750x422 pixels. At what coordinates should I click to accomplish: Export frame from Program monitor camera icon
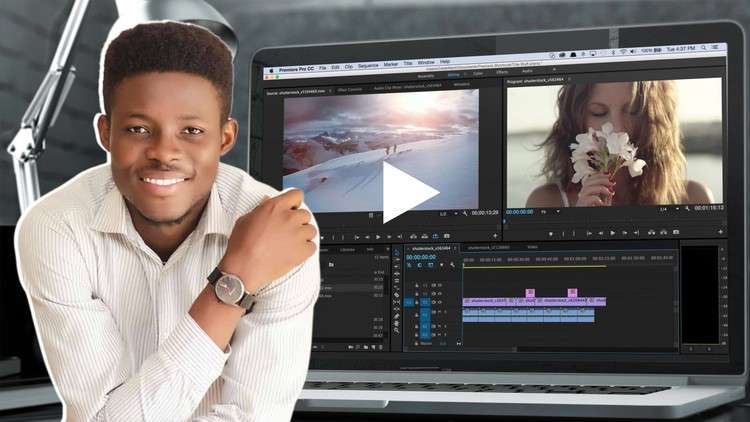pos(676,232)
